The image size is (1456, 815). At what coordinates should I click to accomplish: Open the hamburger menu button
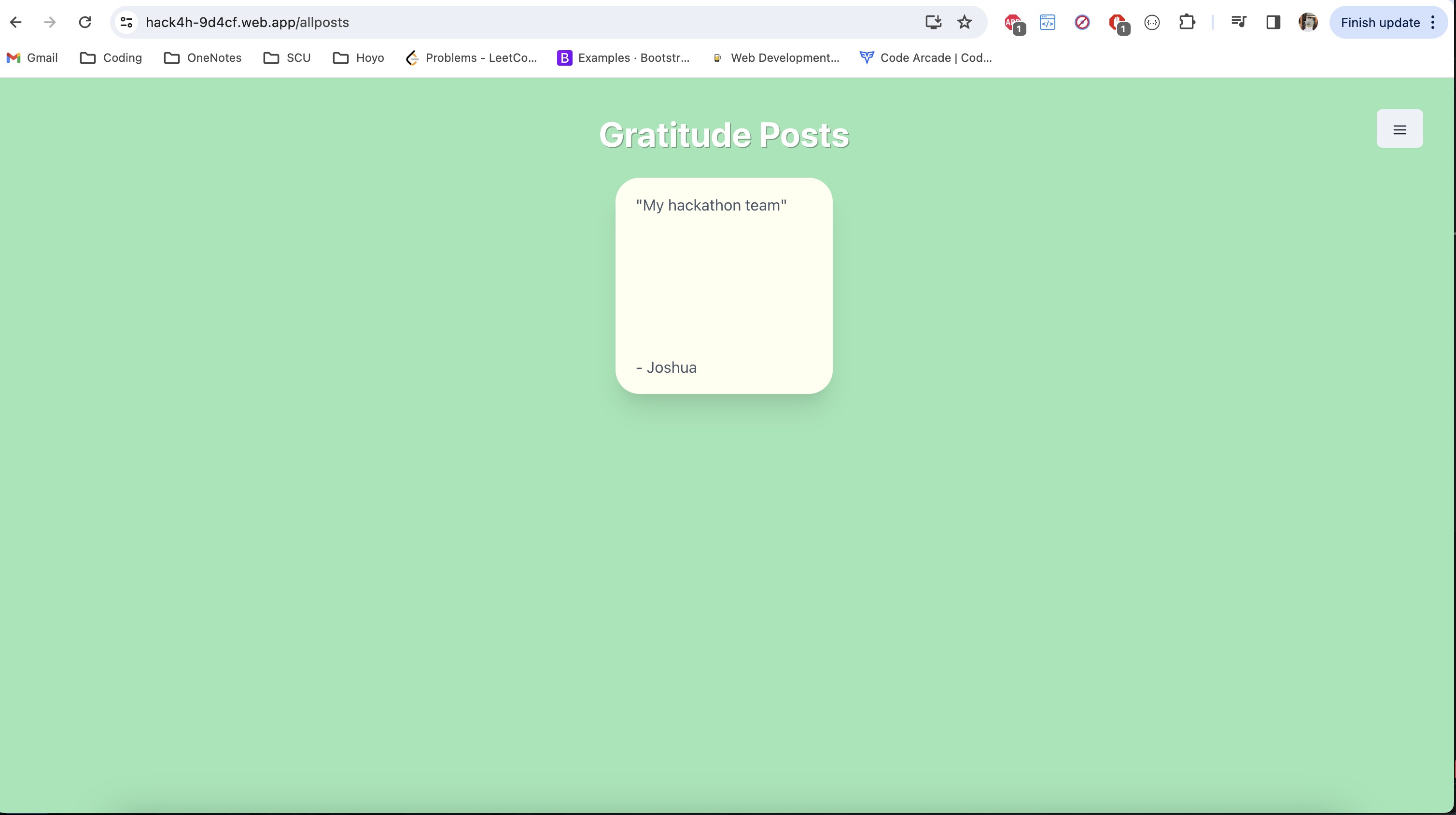(x=1399, y=129)
